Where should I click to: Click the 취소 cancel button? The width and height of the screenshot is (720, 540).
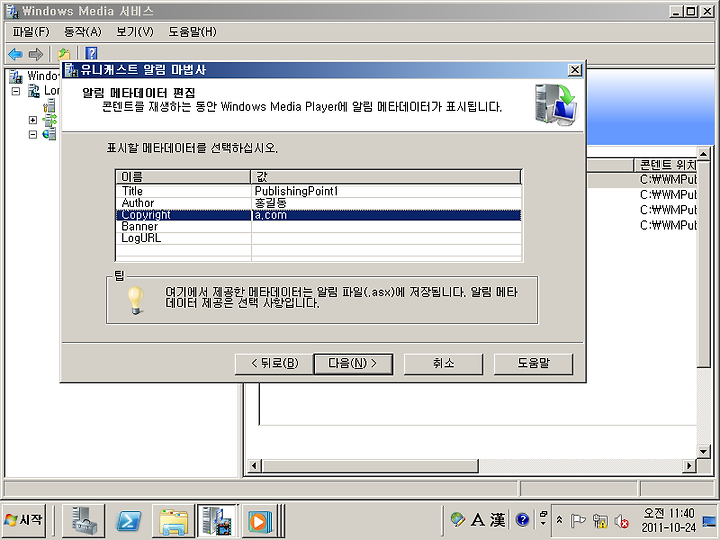(x=443, y=364)
